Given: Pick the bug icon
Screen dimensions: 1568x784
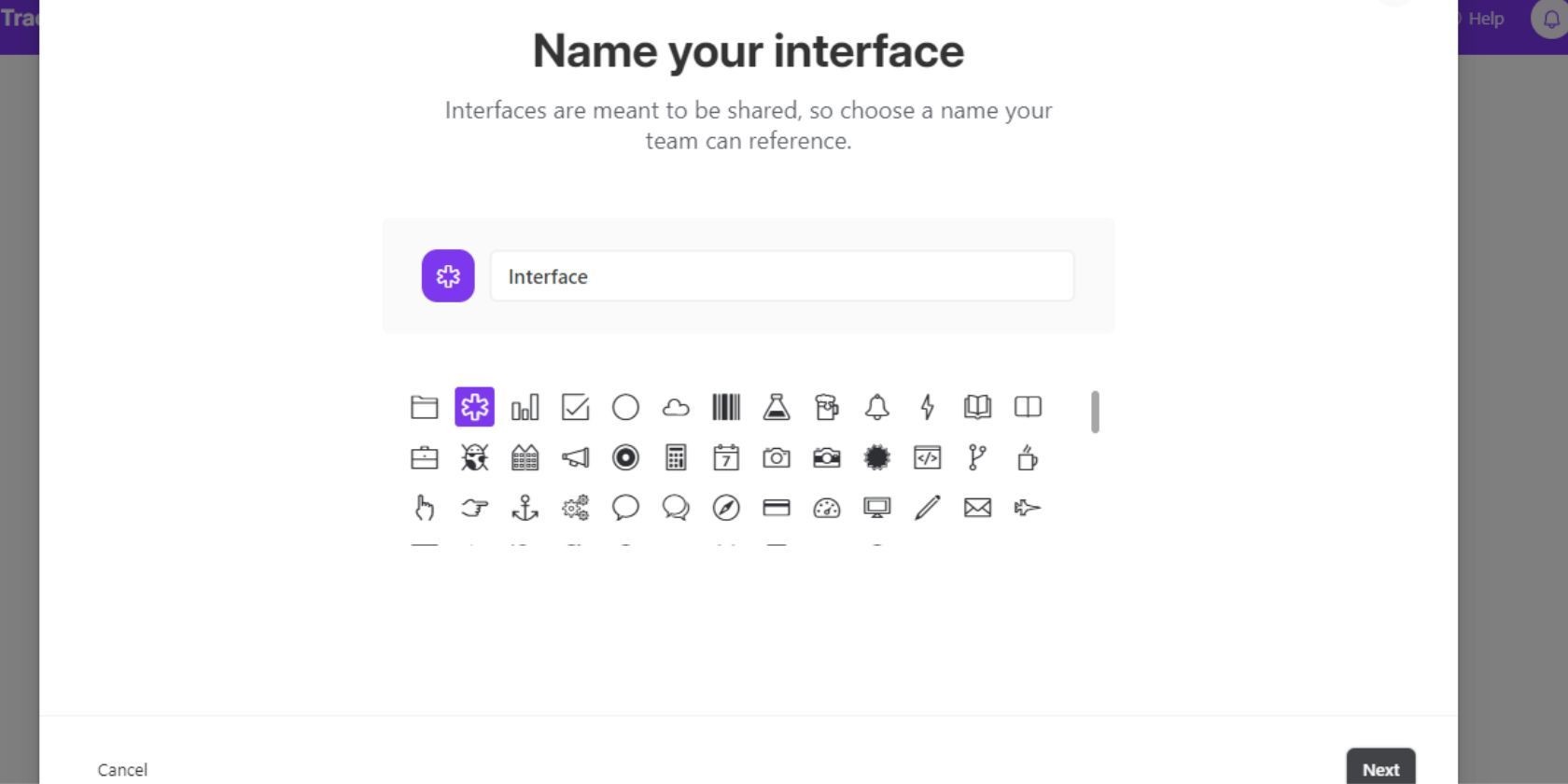Looking at the screenshot, I should pyautogui.click(x=475, y=457).
